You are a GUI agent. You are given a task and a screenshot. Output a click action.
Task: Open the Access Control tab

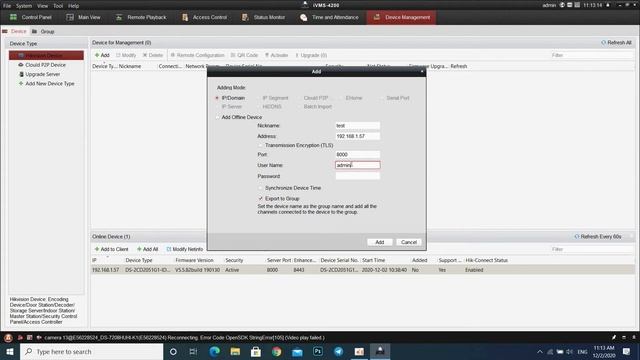[x=204, y=17]
